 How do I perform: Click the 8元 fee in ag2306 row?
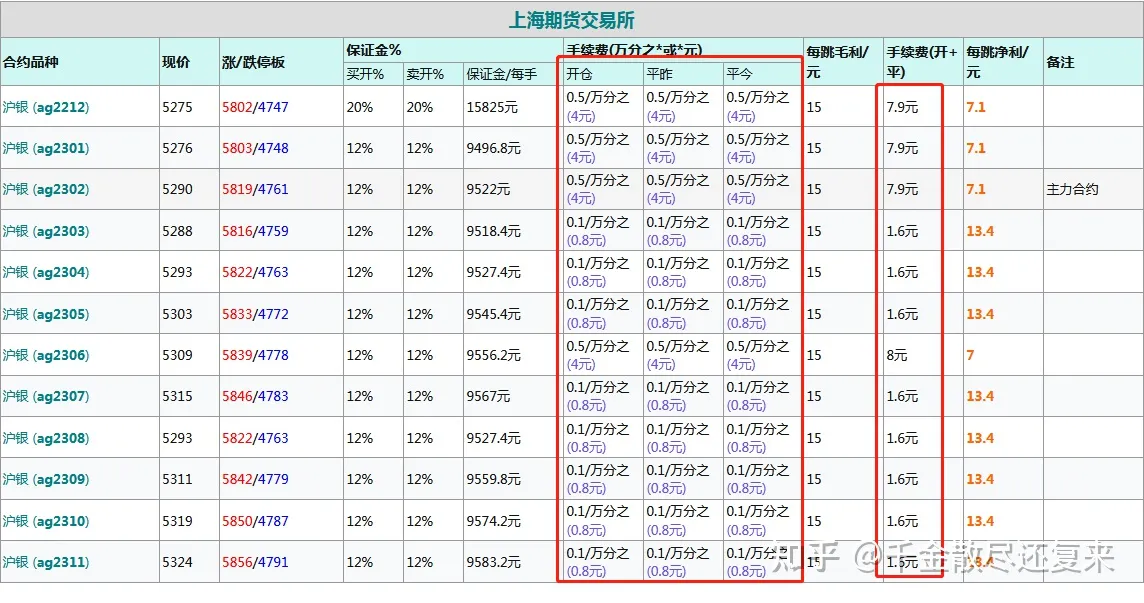pos(897,356)
